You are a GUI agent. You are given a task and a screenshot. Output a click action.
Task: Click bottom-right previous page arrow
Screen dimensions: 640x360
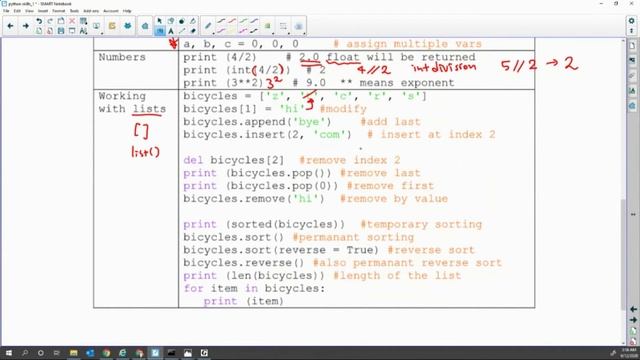tap(633, 310)
